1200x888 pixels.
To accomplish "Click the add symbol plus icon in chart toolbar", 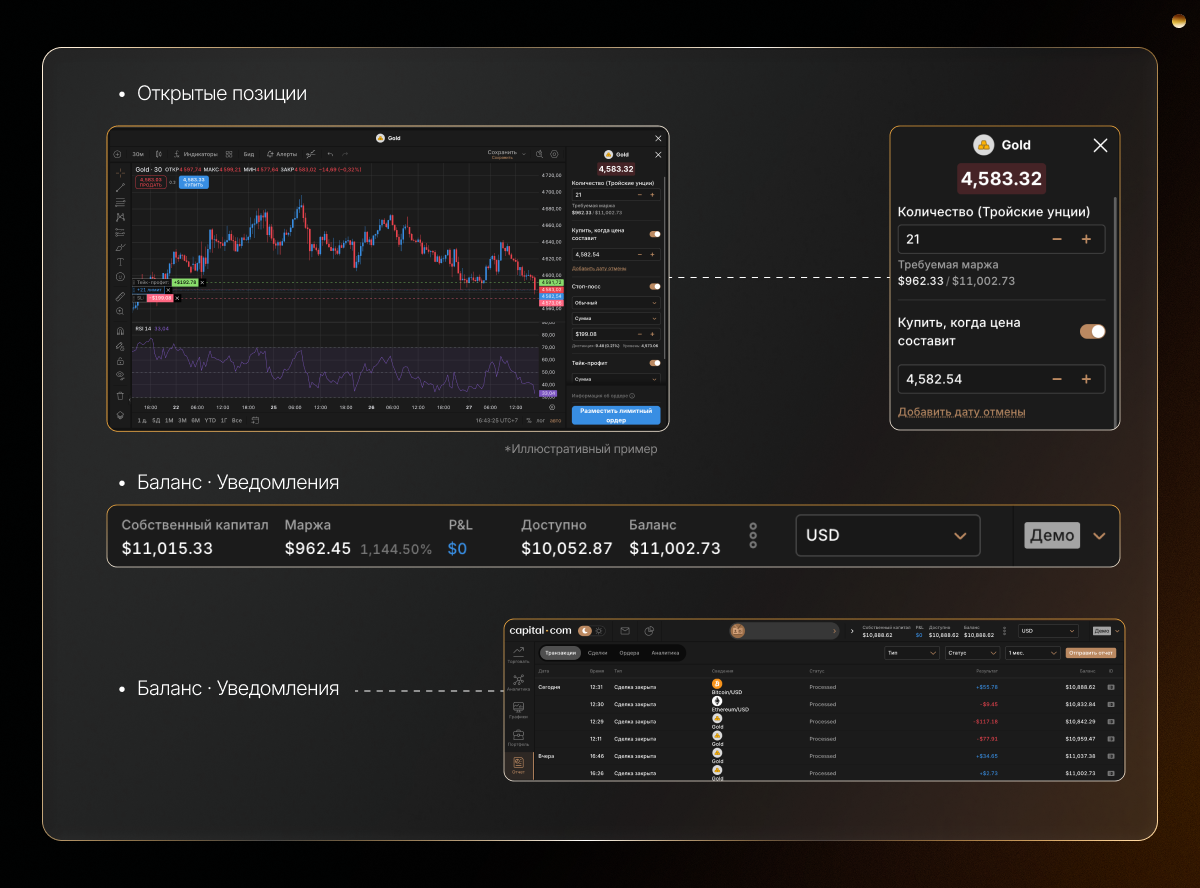I will pyautogui.click(x=117, y=154).
